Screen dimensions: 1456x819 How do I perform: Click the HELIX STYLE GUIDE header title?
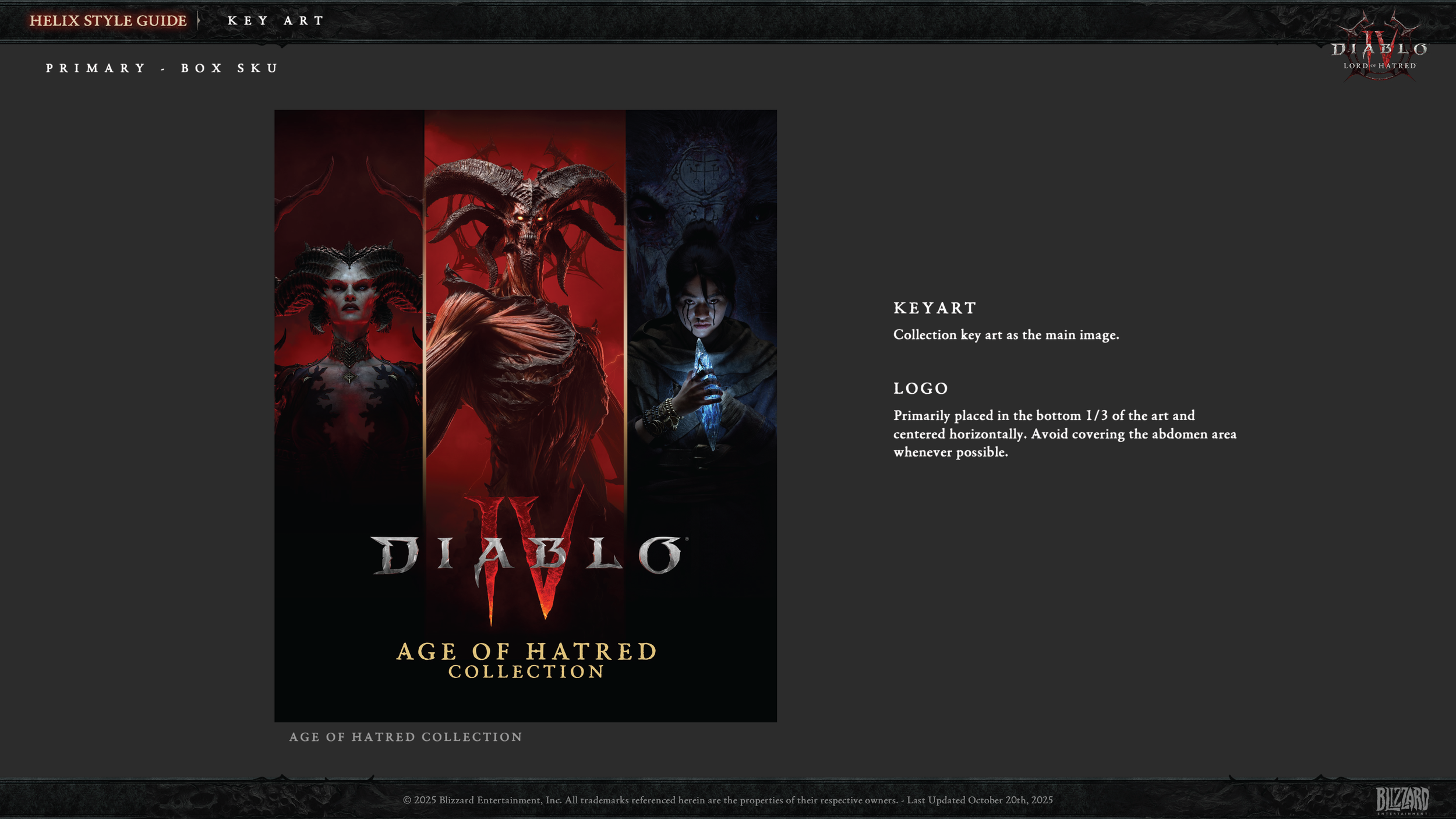click(108, 20)
